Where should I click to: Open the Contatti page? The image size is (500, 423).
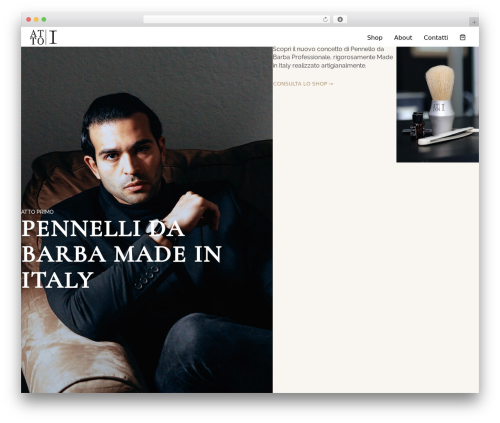pyautogui.click(x=436, y=37)
